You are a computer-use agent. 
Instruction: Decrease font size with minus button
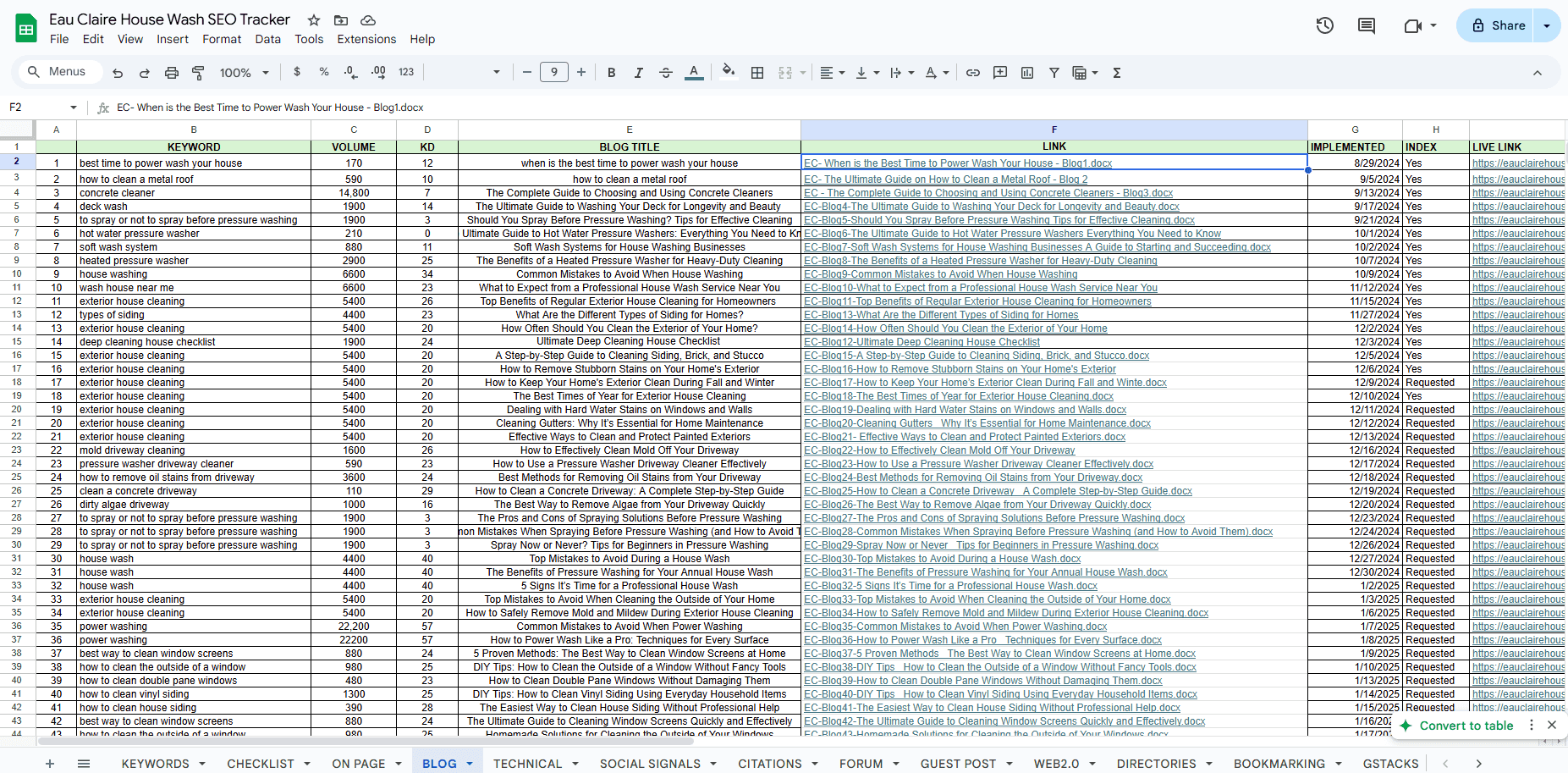(527, 73)
